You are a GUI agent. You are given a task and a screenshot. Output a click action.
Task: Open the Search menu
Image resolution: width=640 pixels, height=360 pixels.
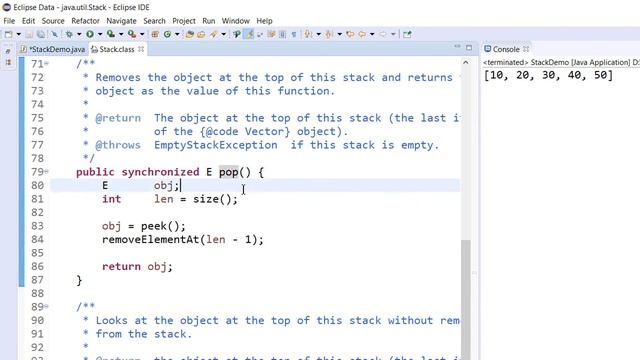click(154, 21)
